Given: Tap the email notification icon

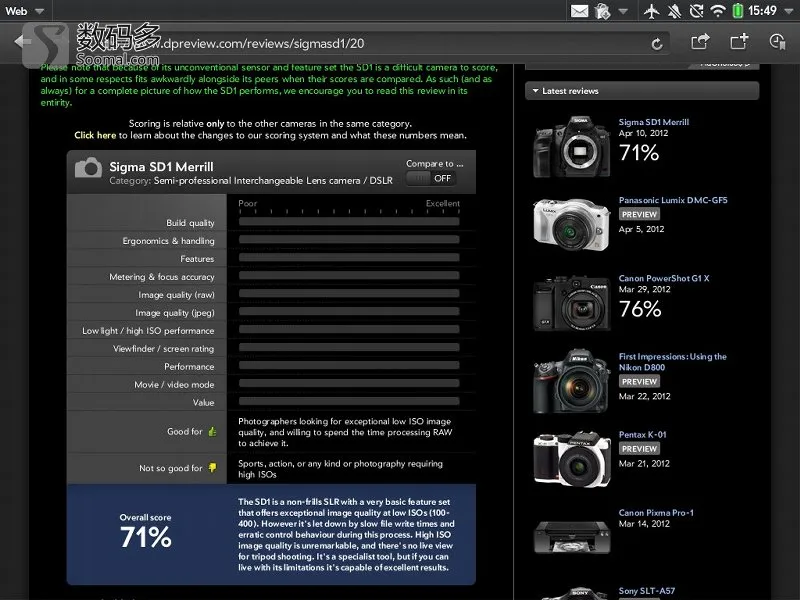Looking at the screenshot, I should [579, 11].
